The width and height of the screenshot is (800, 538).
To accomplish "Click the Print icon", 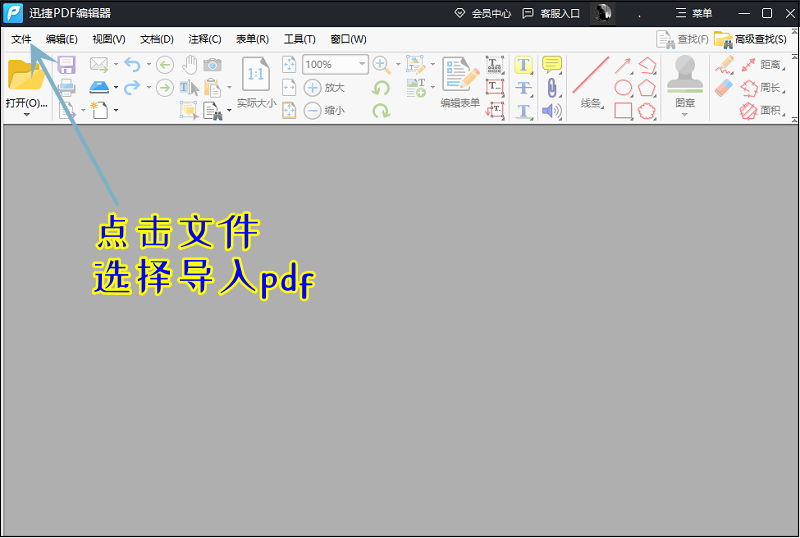I will [66, 87].
